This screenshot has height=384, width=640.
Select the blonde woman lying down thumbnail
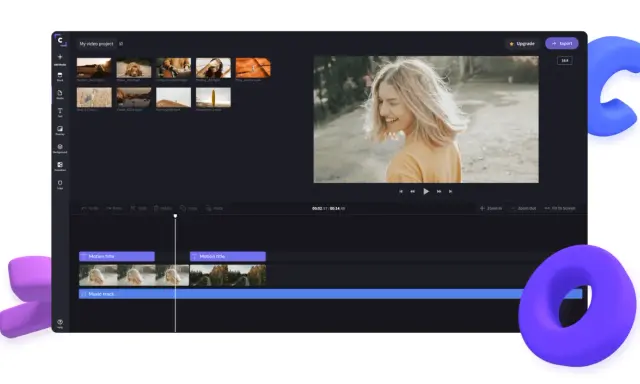coord(134,68)
